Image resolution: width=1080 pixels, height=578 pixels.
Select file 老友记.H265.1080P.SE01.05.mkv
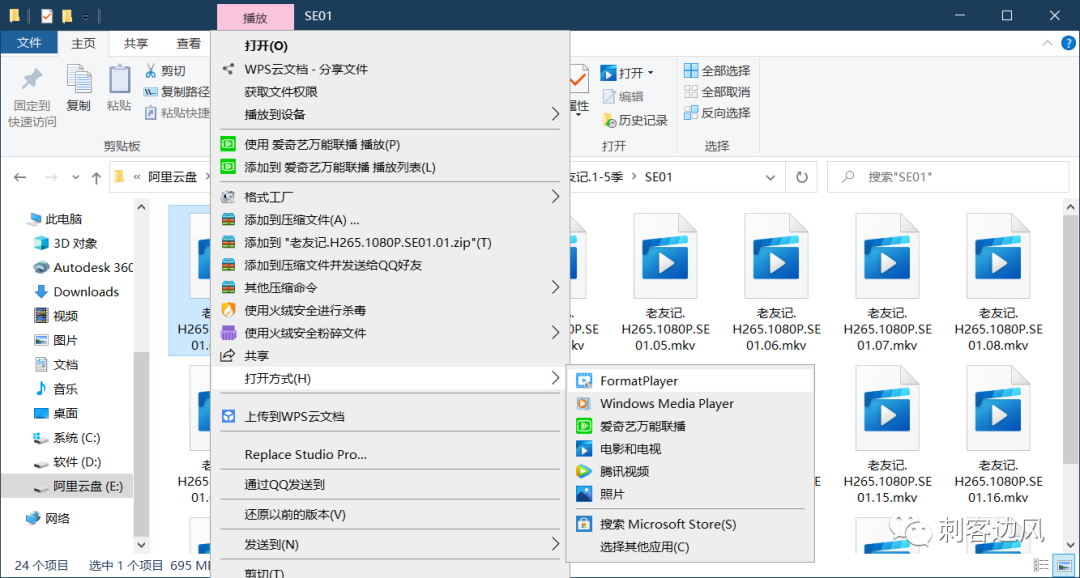pos(665,282)
